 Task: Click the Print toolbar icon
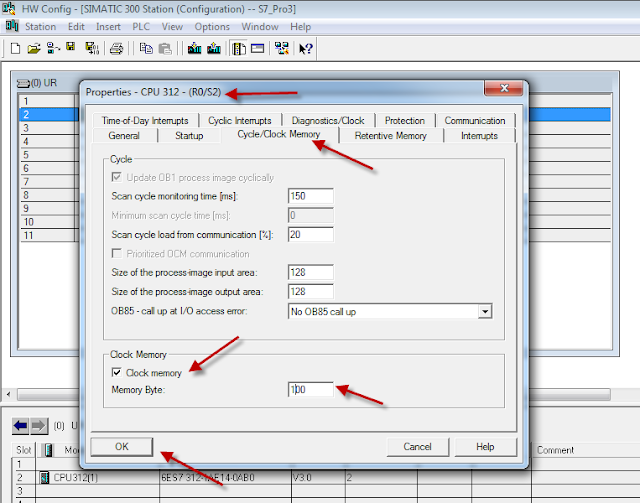(116, 49)
